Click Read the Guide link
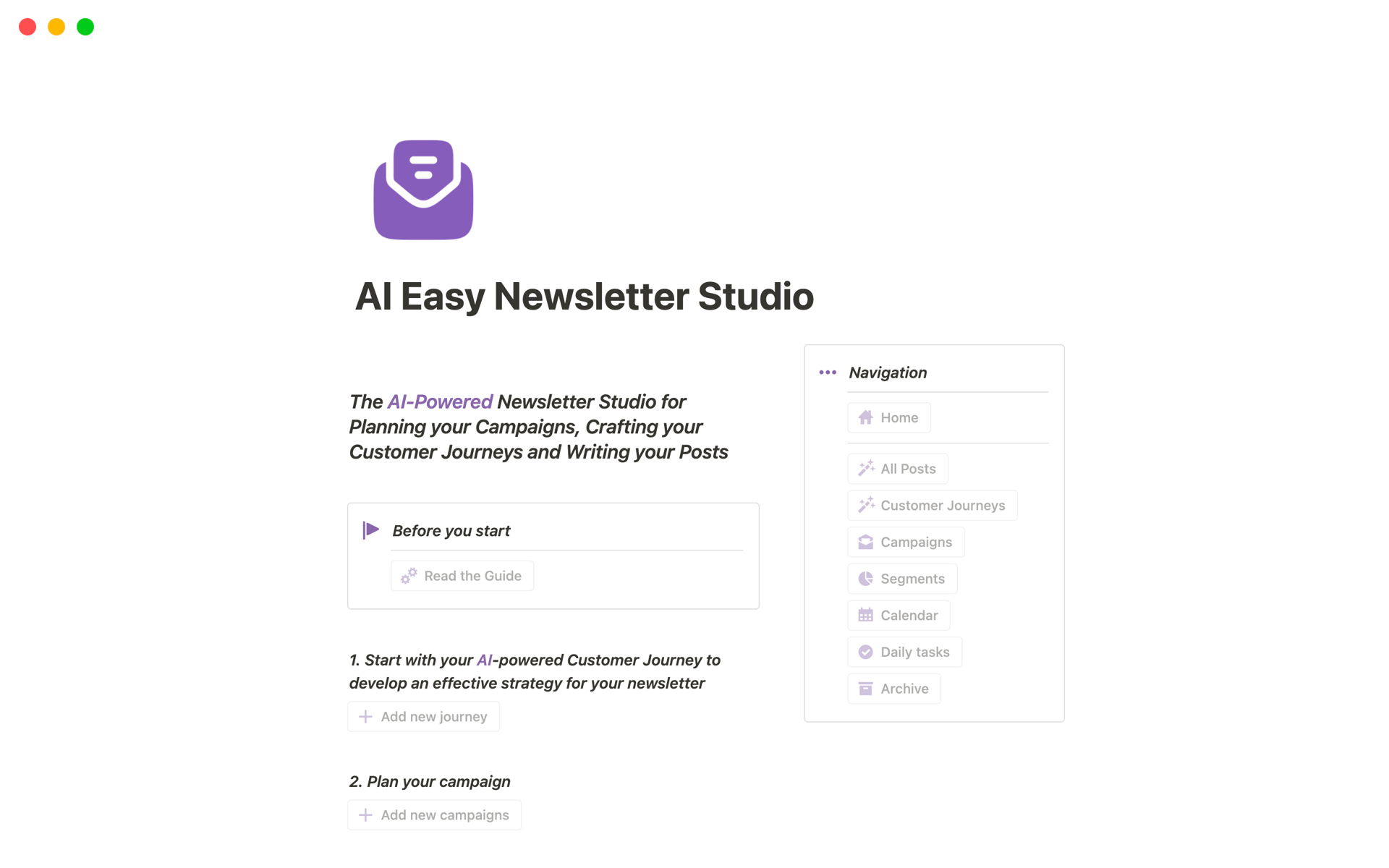The image size is (1389, 868). (463, 575)
